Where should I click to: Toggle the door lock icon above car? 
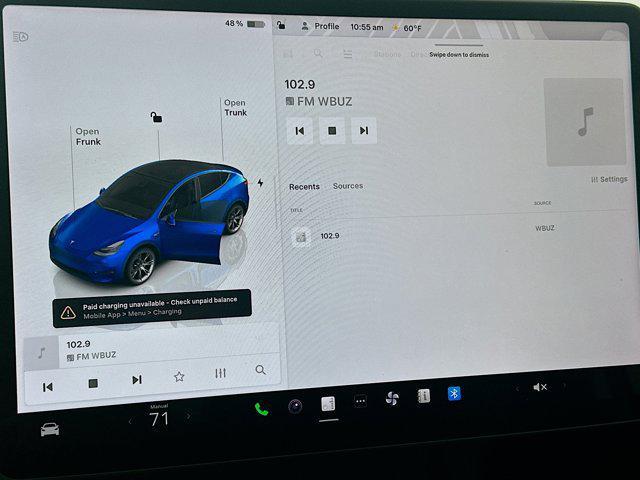pyautogui.click(x=156, y=118)
